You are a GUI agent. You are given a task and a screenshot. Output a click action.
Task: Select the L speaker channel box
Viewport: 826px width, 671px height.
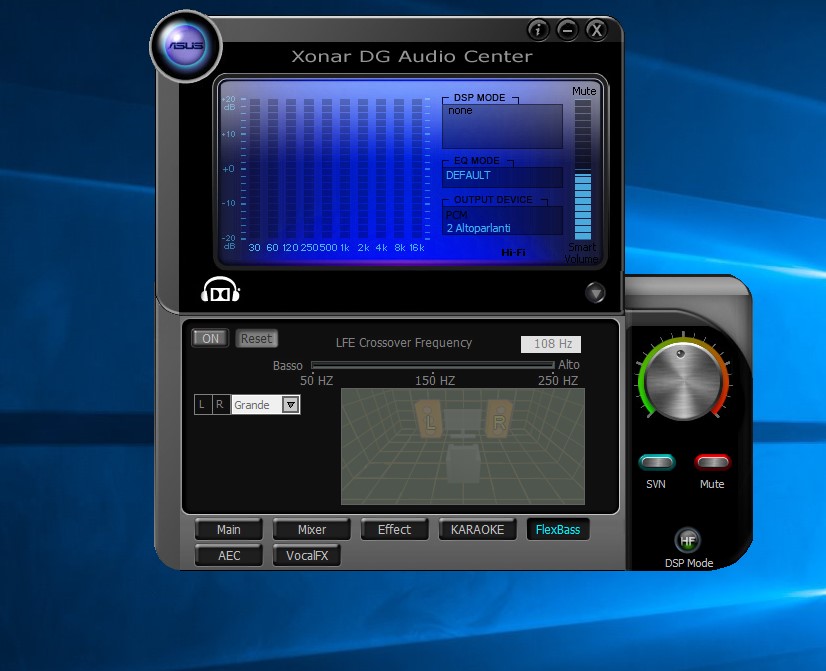[x=202, y=404]
